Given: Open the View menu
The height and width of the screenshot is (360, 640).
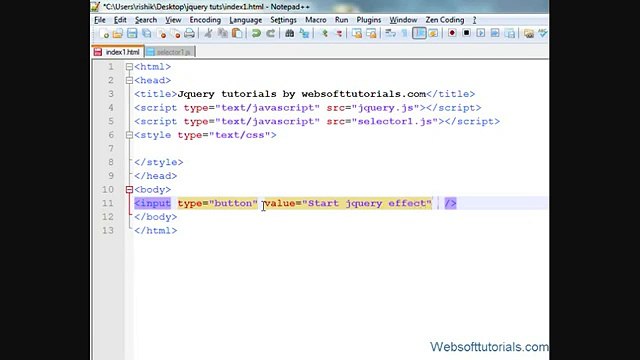Looking at the screenshot, I should pyautogui.click(x=173, y=20).
